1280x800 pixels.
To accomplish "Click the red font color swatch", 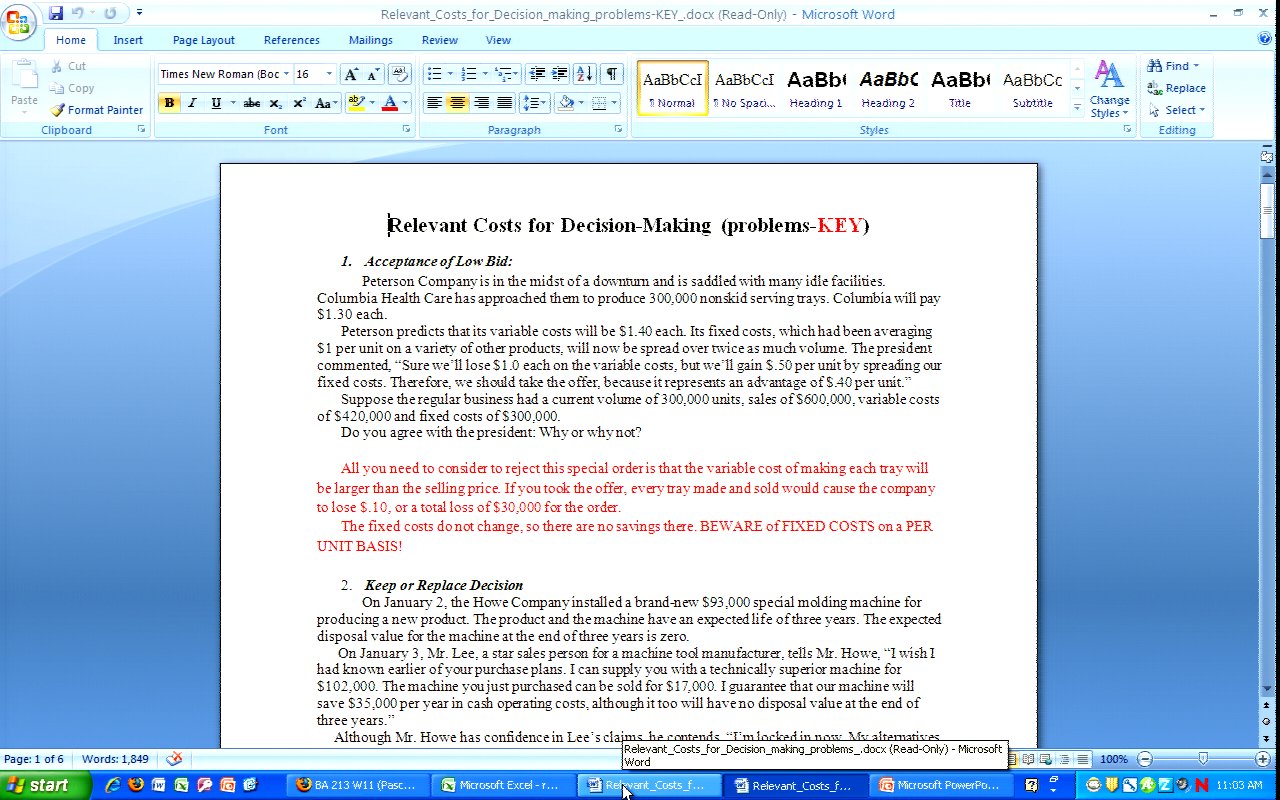I will pos(390,103).
